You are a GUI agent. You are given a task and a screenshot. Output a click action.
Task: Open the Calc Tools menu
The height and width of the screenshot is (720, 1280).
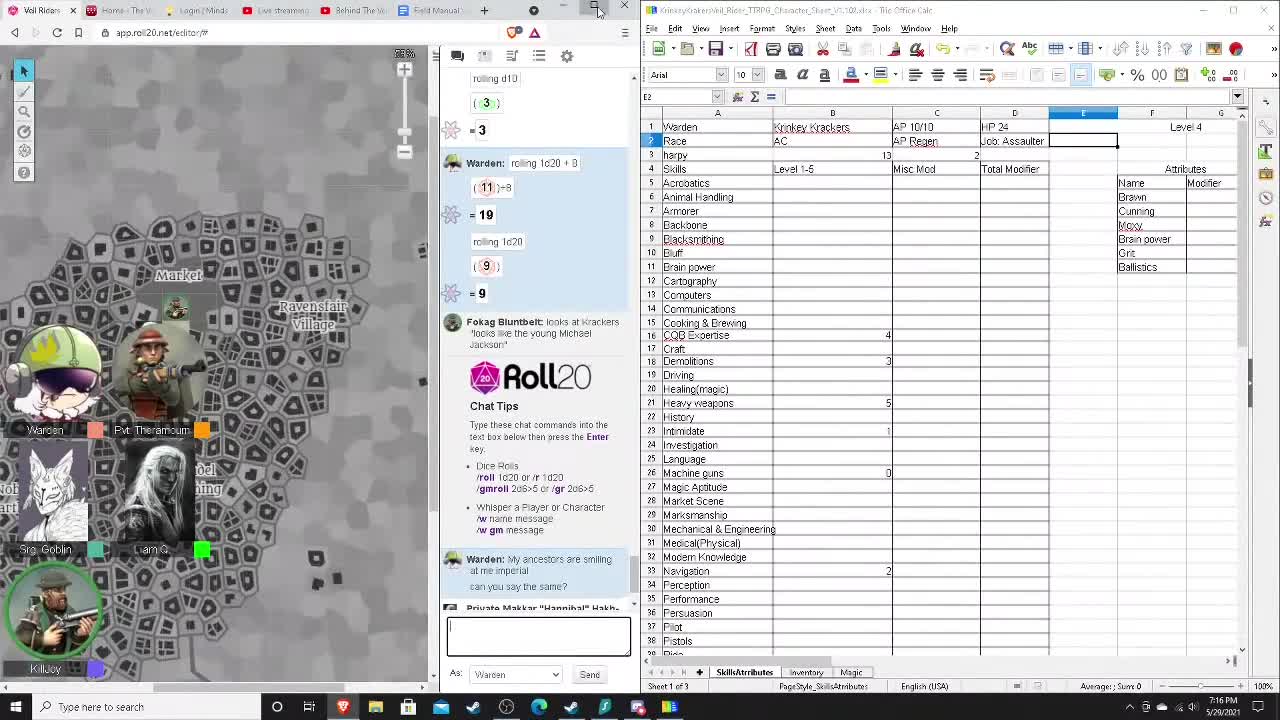click(x=881, y=29)
